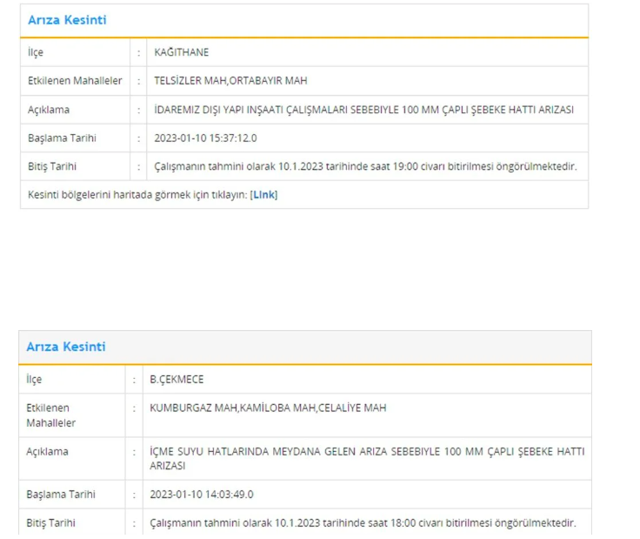Select the B.ÇEKMECE district value
Viewport: 640px width, 539px height.
pyautogui.click(x=177, y=380)
